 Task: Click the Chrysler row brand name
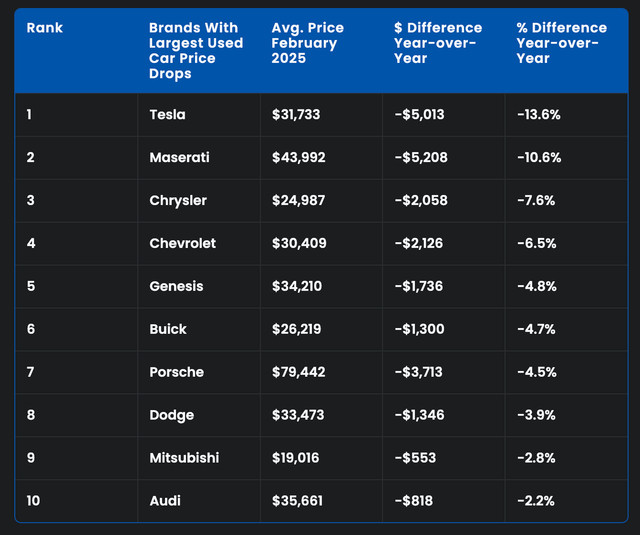click(178, 201)
